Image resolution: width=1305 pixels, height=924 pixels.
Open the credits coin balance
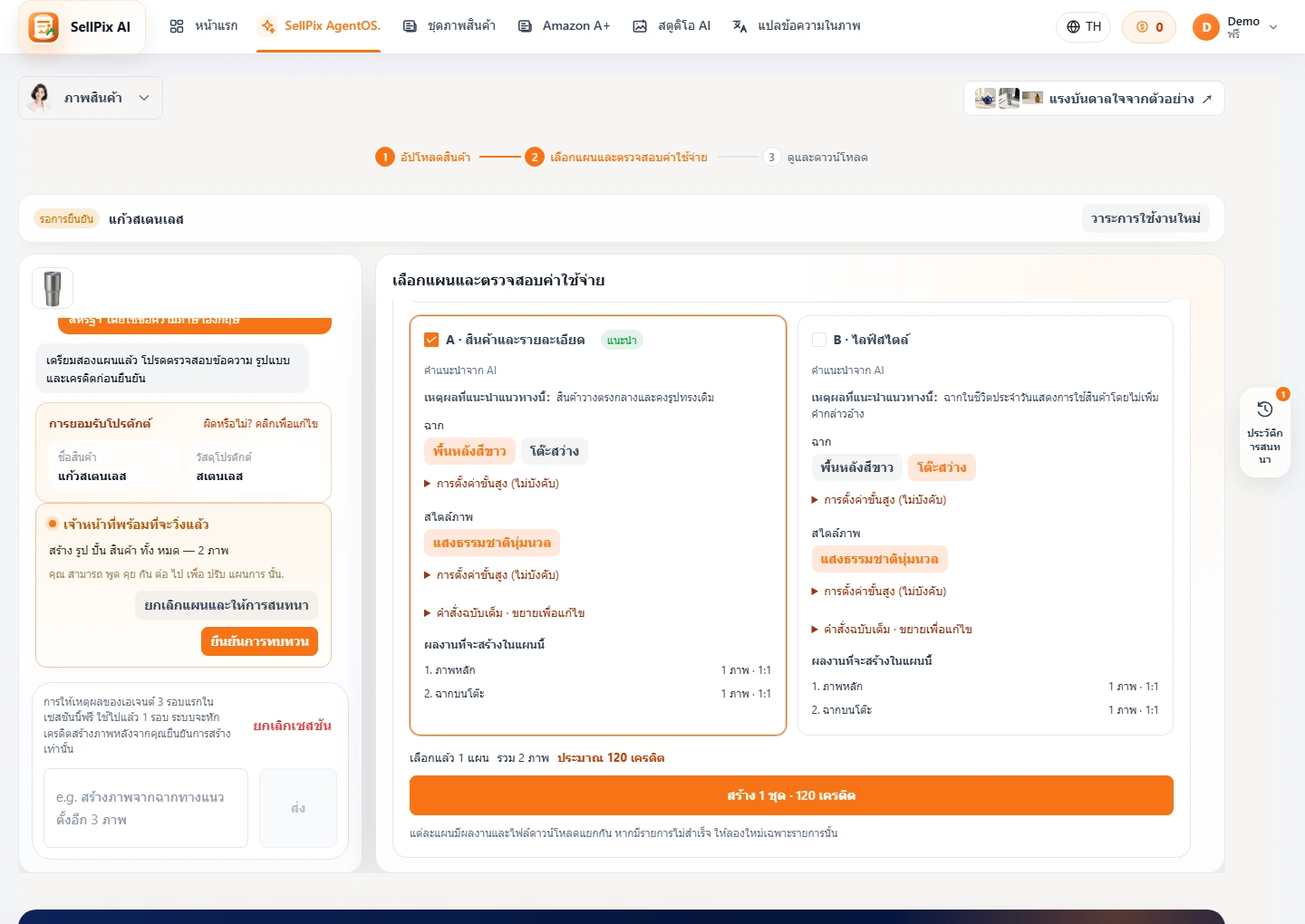(1148, 26)
